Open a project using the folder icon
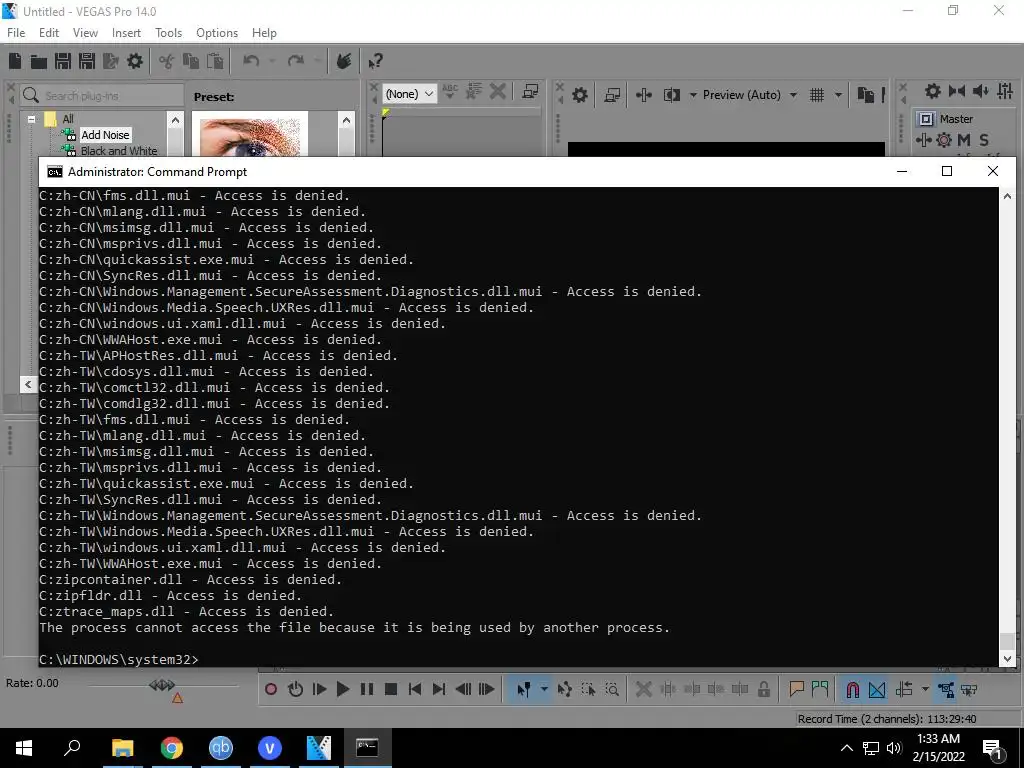This screenshot has width=1024, height=768. point(39,61)
